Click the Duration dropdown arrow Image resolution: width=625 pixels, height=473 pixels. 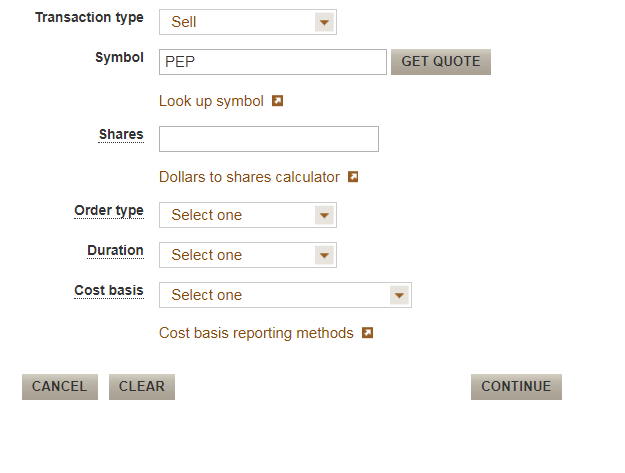pos(323,255)
